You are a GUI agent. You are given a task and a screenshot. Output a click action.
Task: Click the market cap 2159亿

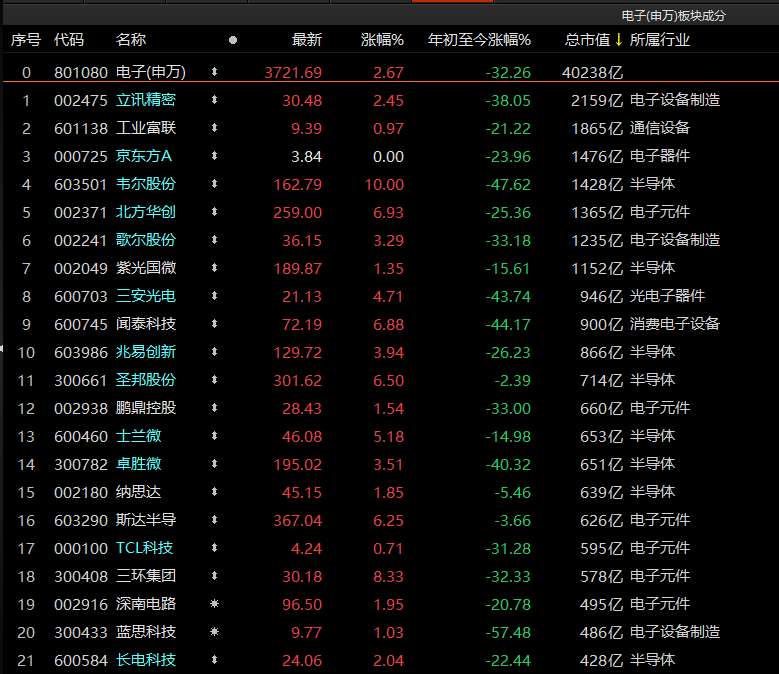(x=597, y=100)
